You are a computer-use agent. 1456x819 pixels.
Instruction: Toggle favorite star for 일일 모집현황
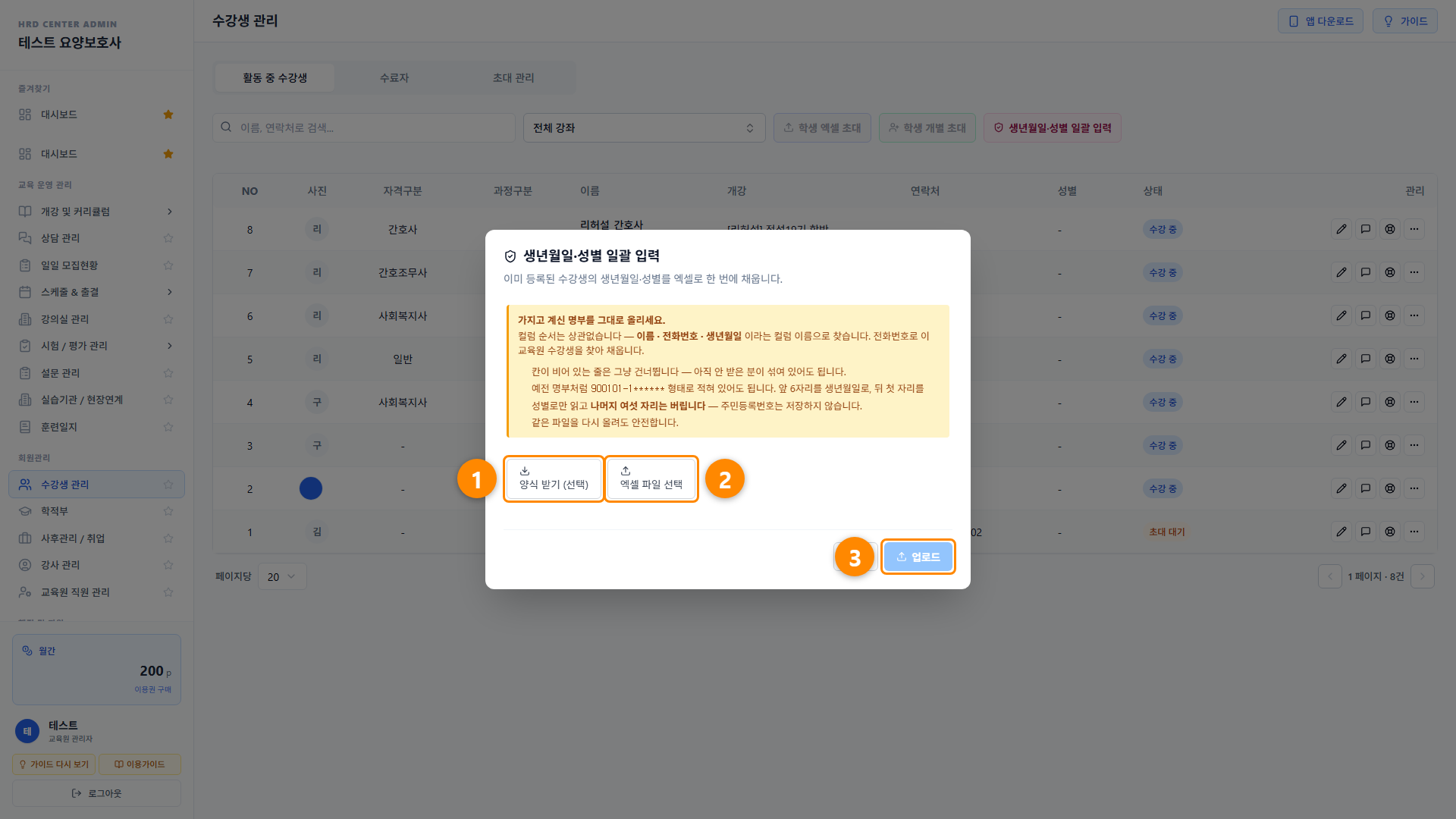(168, 265)
